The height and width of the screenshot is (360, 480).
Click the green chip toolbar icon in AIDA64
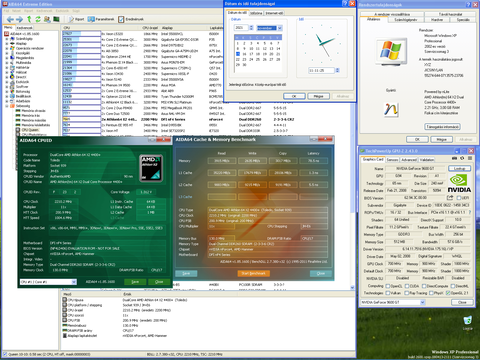click(56, 19)
